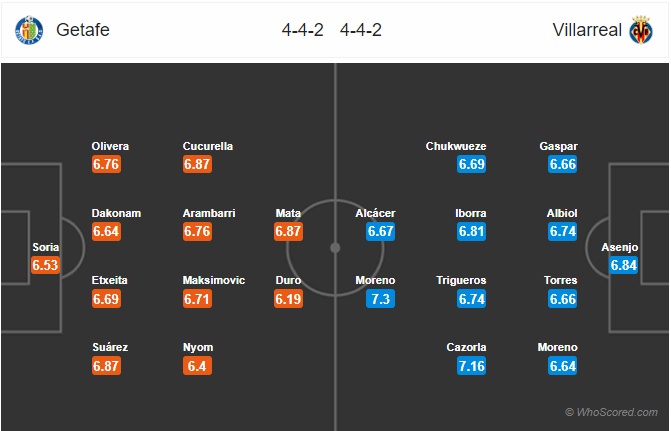Viewport: 671px width, 431px height.
Task: Click Getafe's 4-4-2 formation label
Action: (x=302, y=30)
